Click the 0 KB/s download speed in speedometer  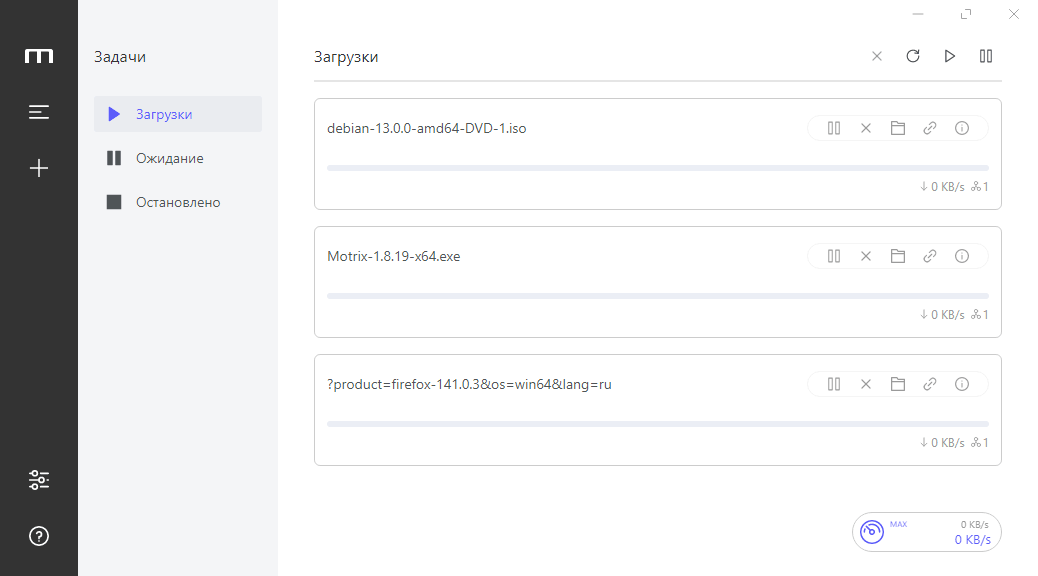[x=972, y=540]
